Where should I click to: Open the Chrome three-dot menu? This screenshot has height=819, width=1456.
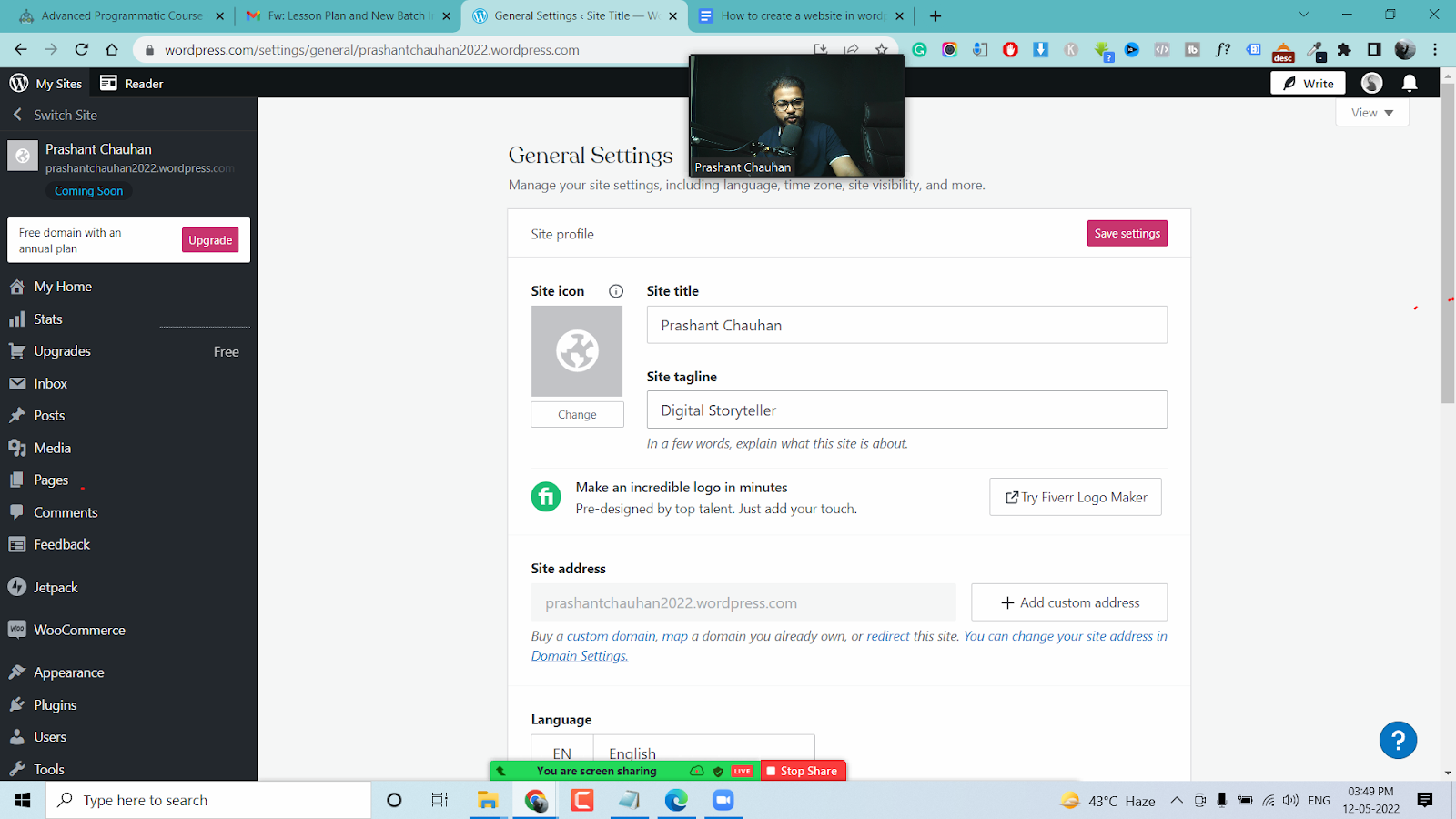(1435, 50)
